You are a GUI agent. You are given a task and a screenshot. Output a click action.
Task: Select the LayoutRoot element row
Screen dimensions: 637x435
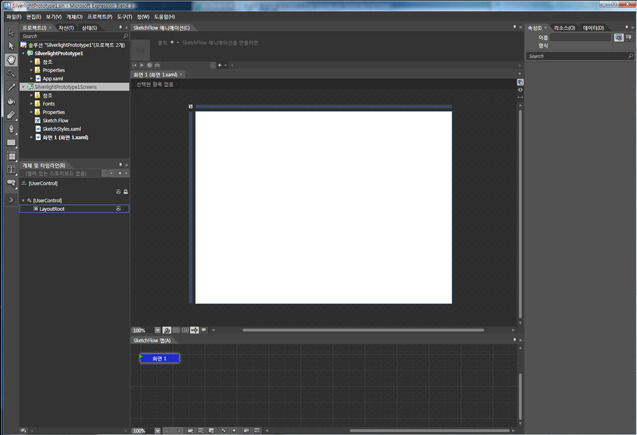coord(74,209)
